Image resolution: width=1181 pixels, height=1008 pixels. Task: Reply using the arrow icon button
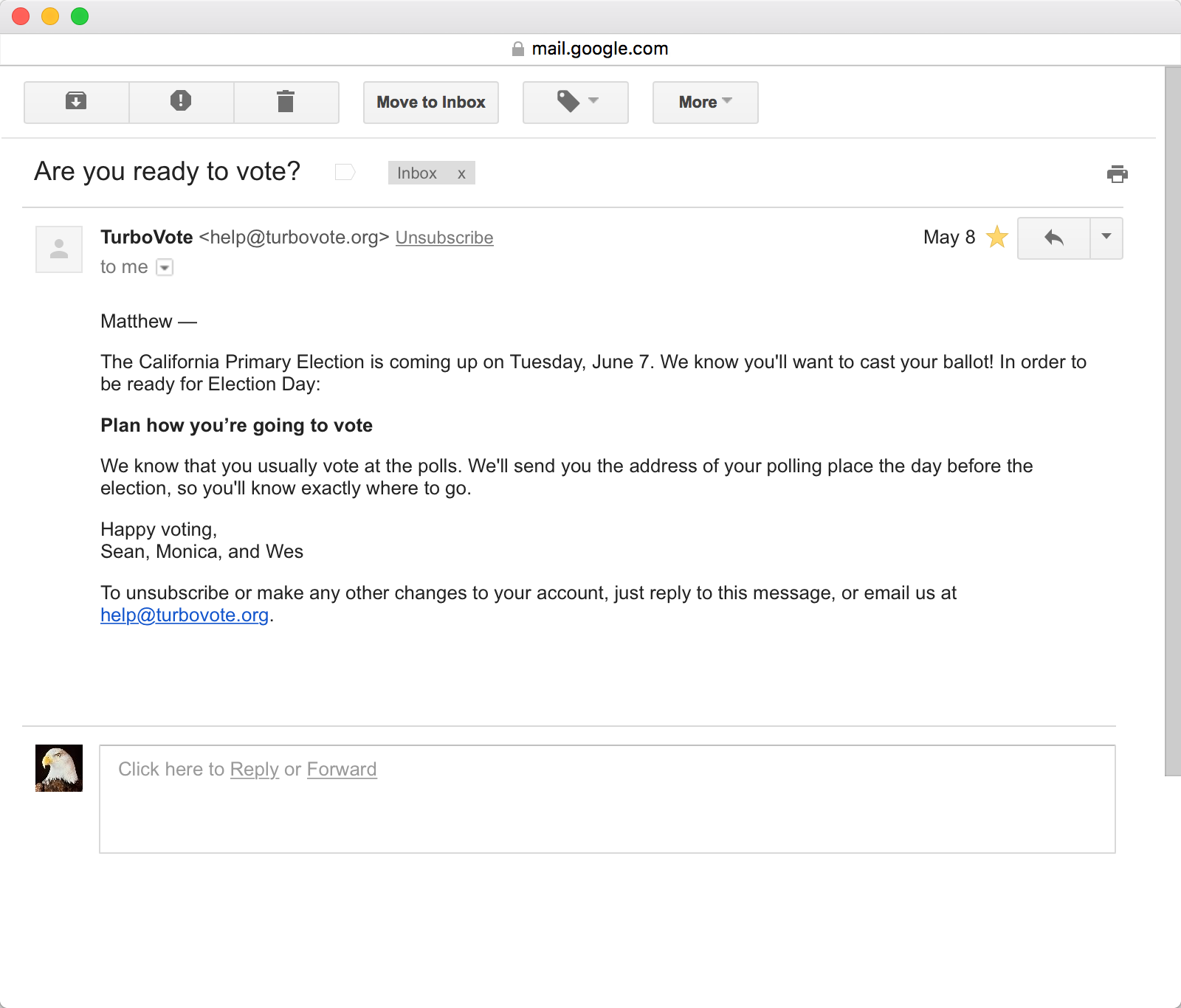click(1054, 238)
